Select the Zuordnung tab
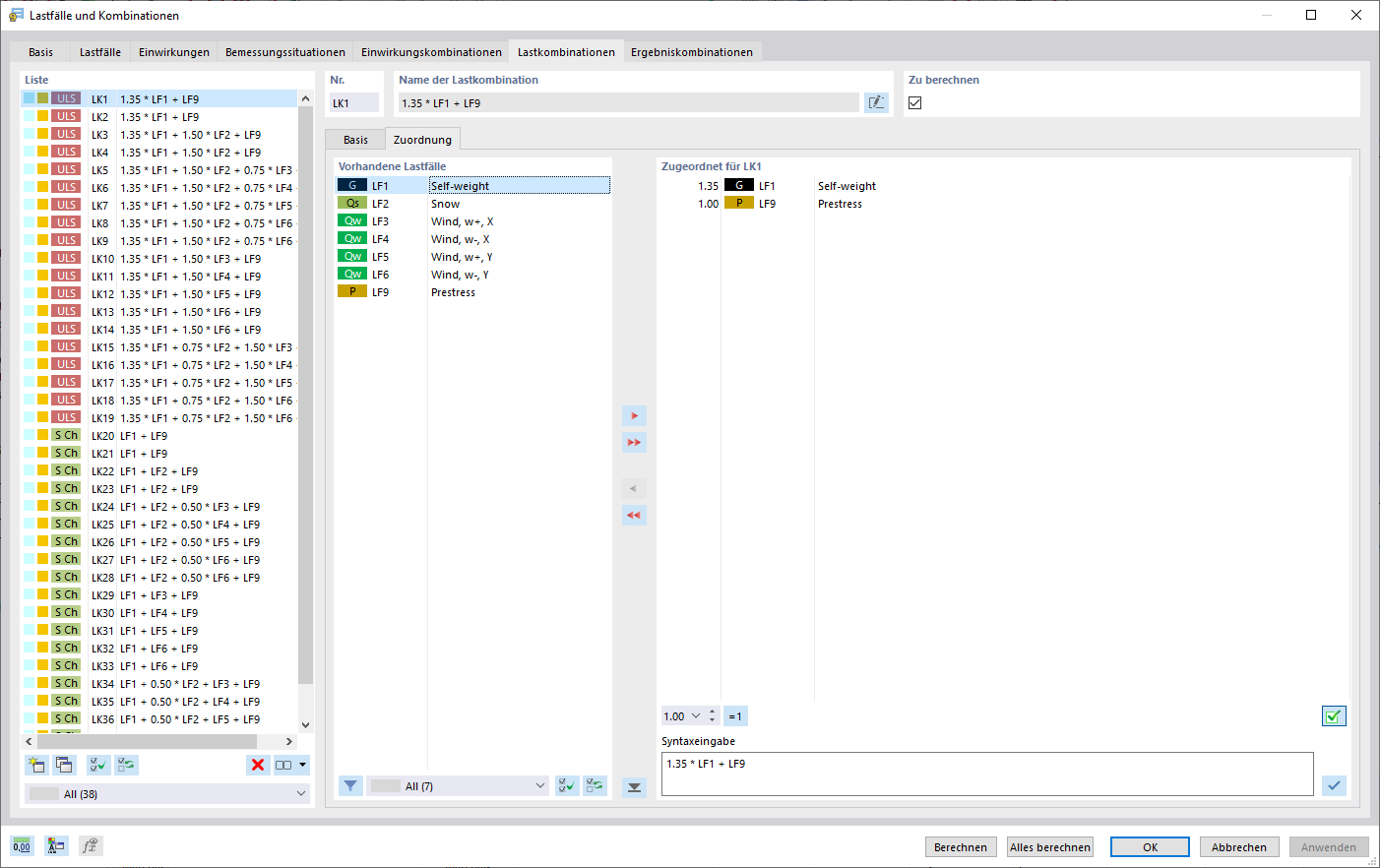Screen dimensions: 1380x868 tap(422, 139)
